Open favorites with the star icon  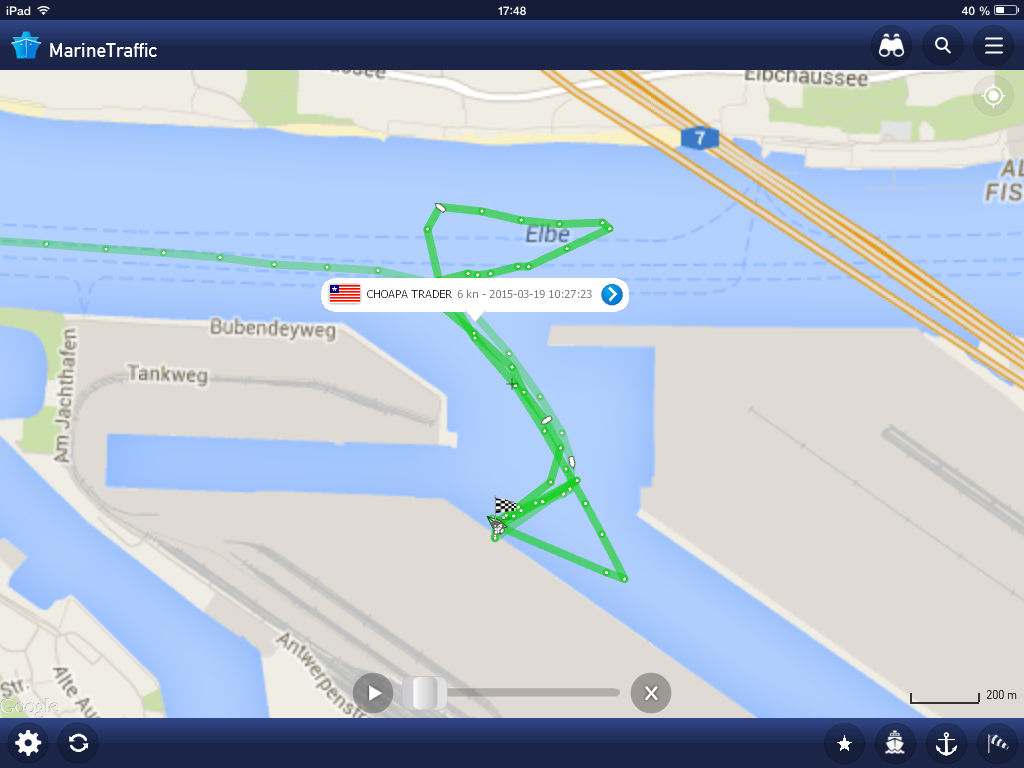[x=844, y=743]
